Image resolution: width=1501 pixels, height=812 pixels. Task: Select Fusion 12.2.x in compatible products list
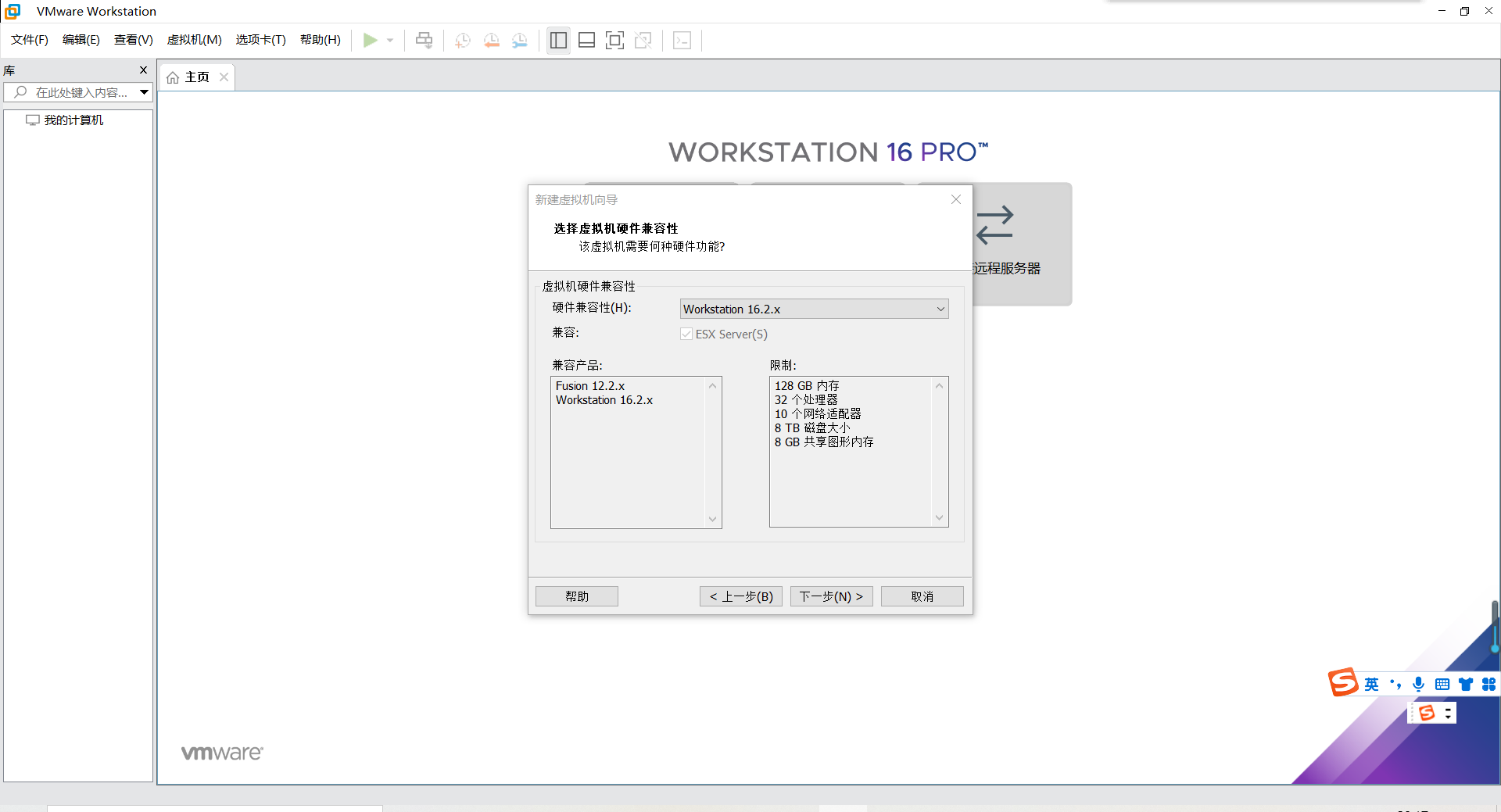pyautogui.click(x=590, y=386)
